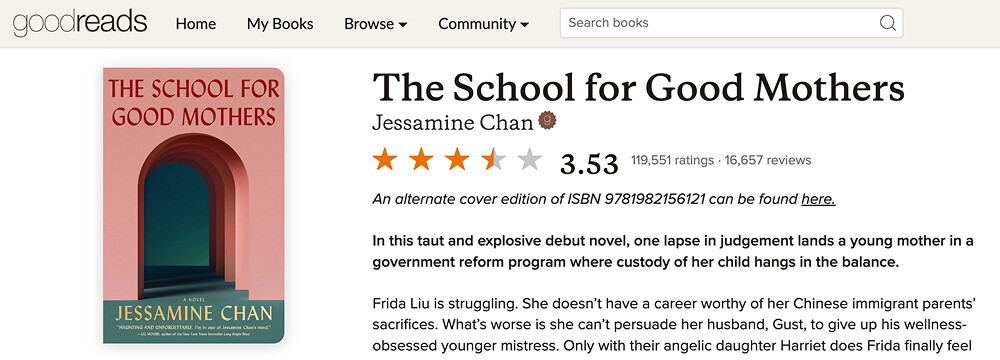Screen dimensions: 1000x360
Task: Click the half-filled fourth star
Action: point(494,159)
